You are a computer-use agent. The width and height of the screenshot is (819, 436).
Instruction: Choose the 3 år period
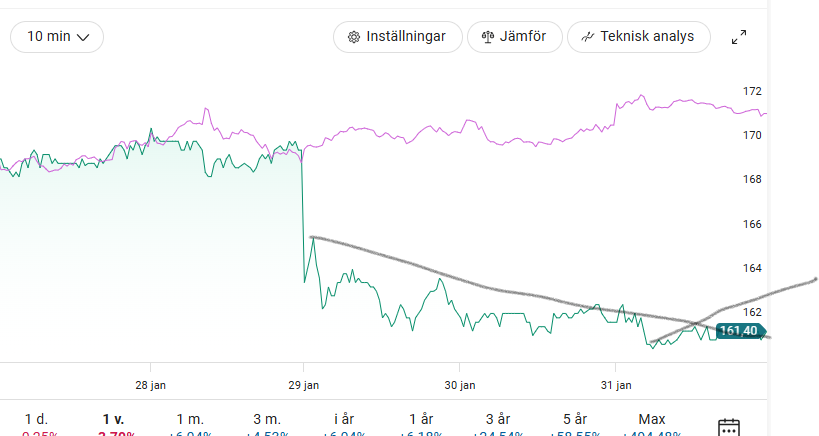point(498,420)
